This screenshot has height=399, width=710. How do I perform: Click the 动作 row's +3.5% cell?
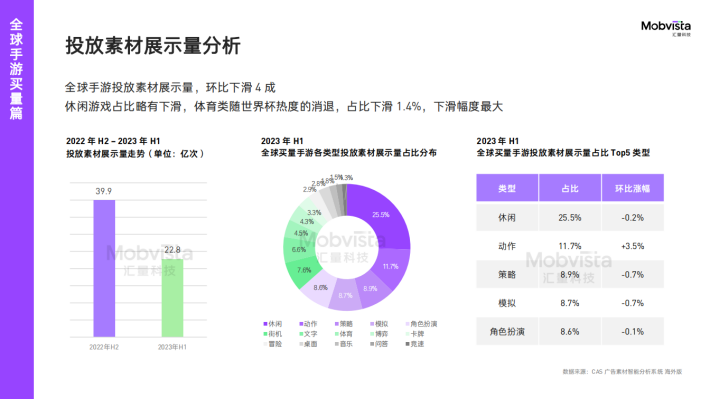coord(633,246)
